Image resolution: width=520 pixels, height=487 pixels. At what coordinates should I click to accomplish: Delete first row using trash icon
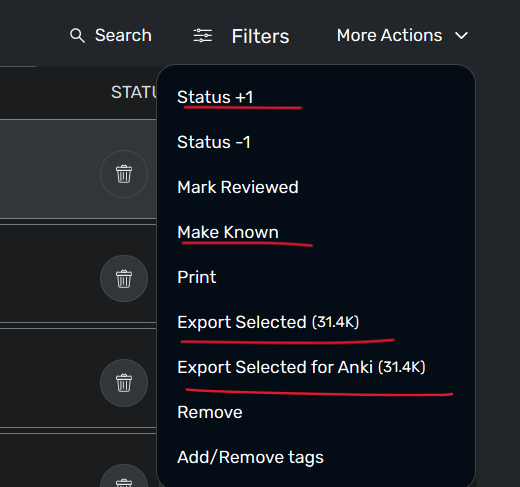[x=124, y=174]
